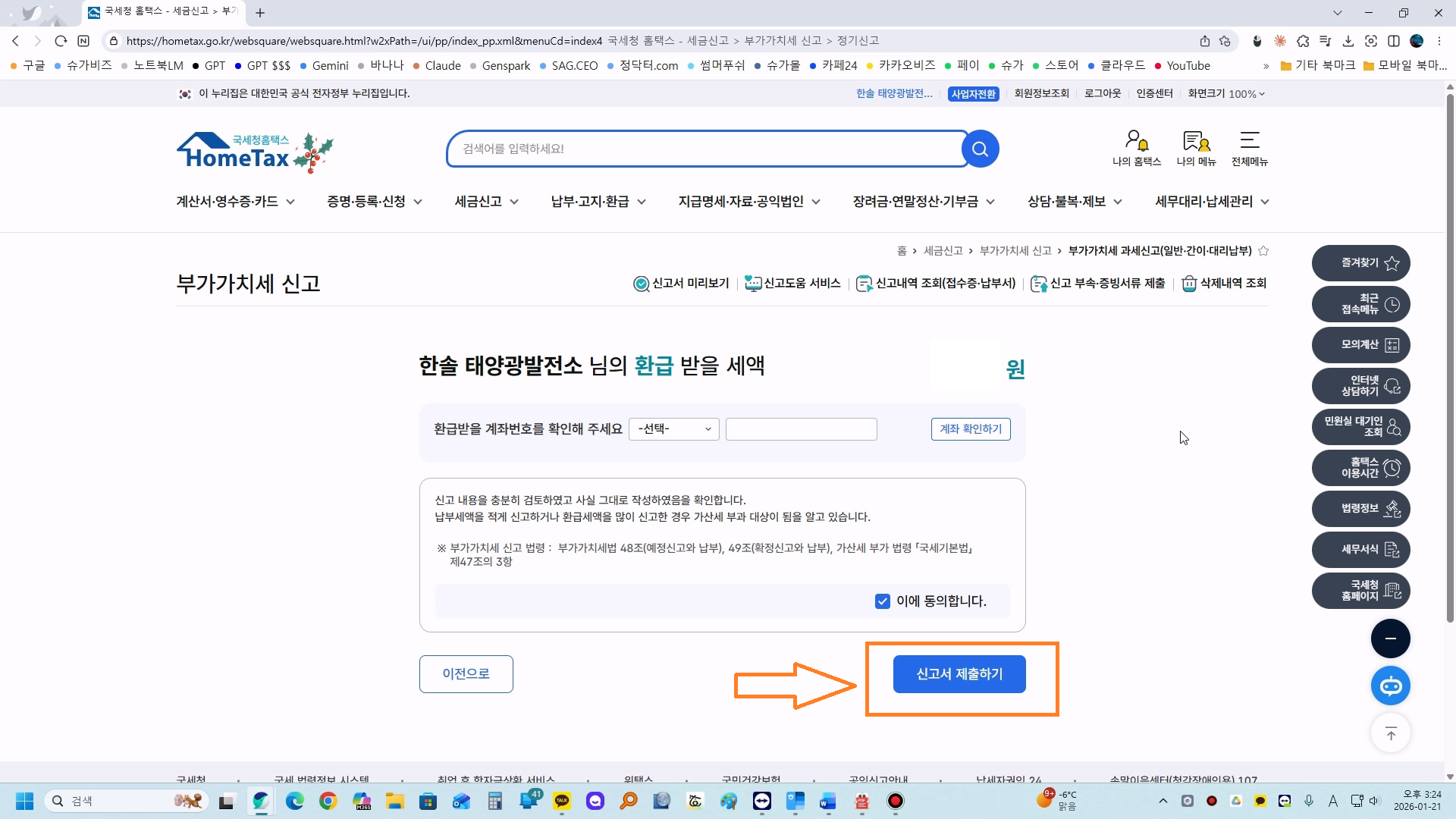
Task: Click the 사업자전환 toggle button
Action: click(x=973, y=94)
